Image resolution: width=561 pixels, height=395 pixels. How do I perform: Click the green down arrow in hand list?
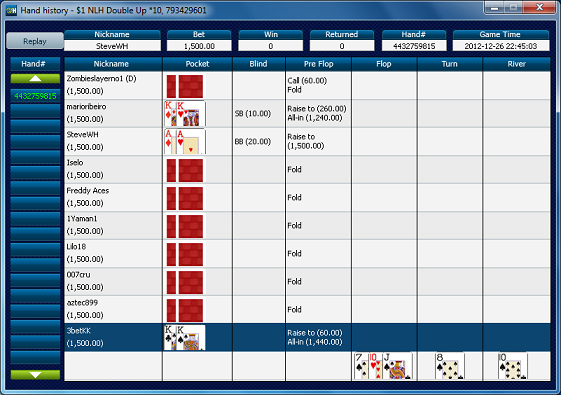35,375
